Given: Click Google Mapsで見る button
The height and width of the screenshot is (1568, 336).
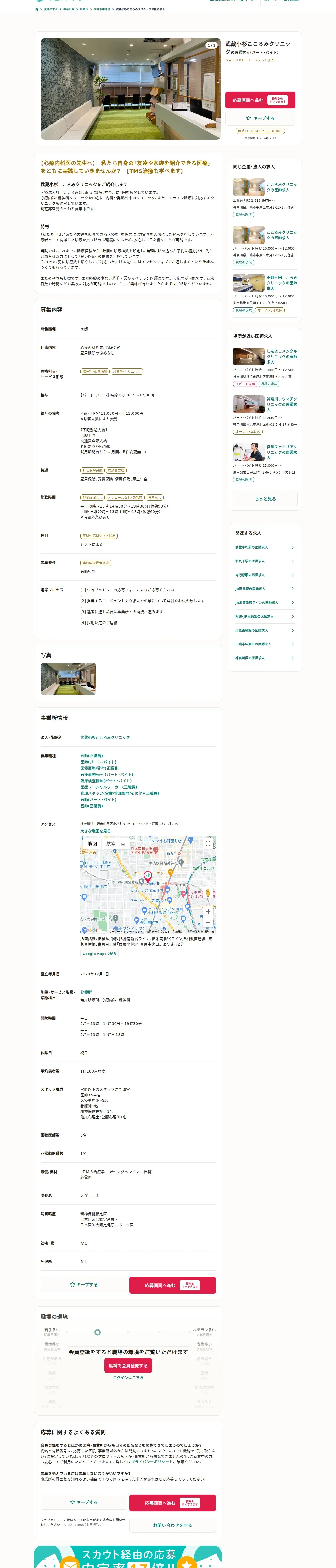Looking at the screenshot, I should 99,954.
